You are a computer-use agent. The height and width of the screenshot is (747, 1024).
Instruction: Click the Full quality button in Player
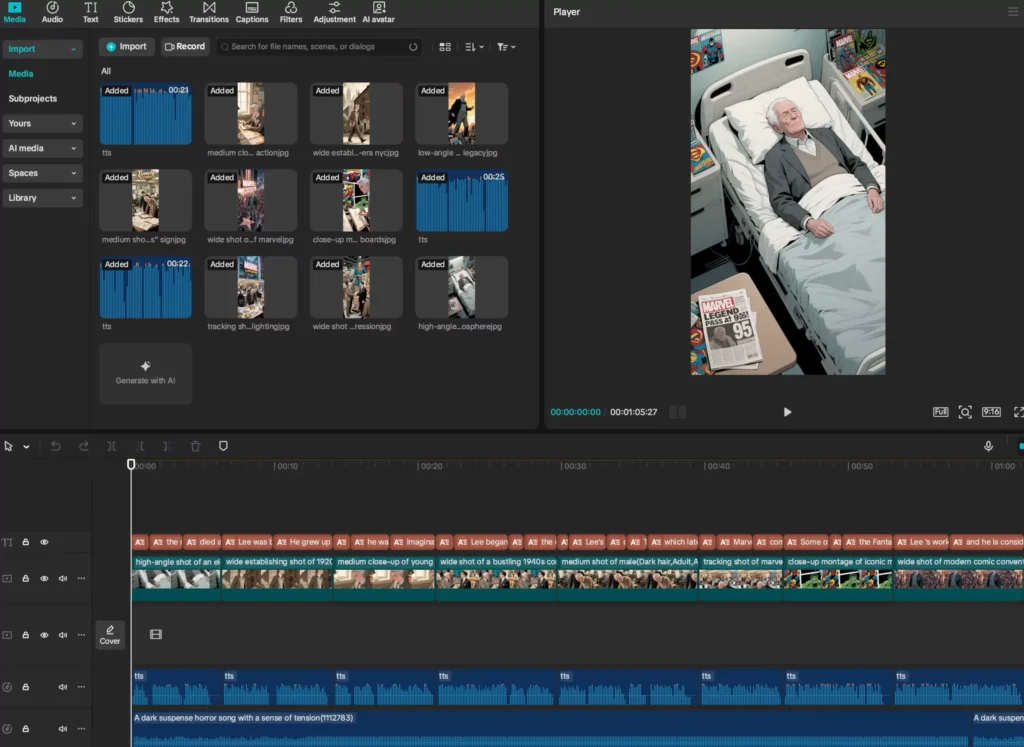(x=940, y=412)
